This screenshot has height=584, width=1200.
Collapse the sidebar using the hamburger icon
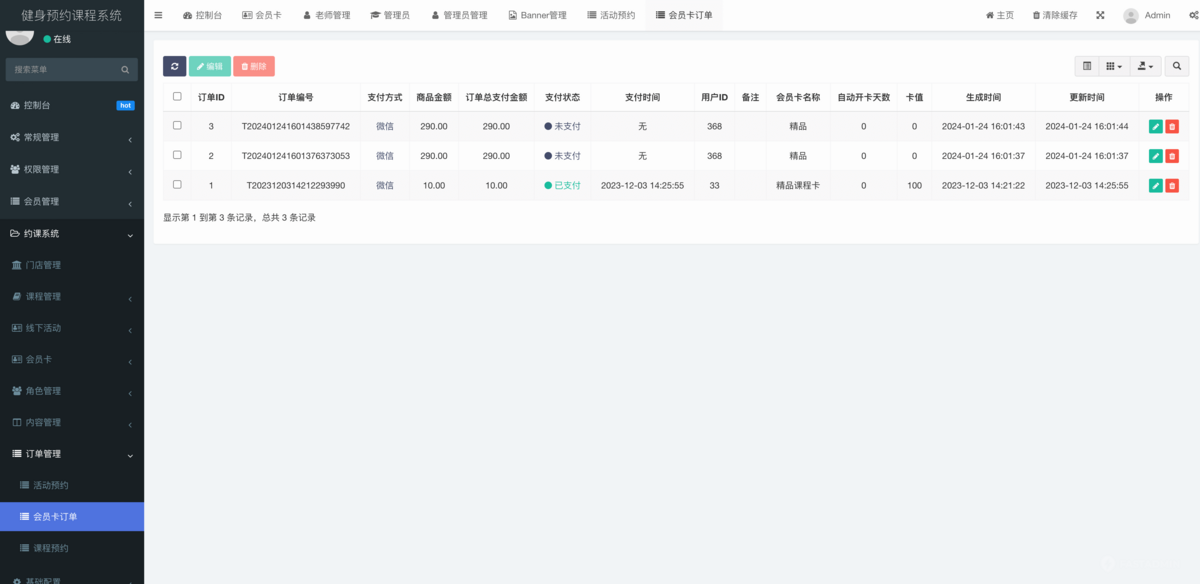click(157, 14)
